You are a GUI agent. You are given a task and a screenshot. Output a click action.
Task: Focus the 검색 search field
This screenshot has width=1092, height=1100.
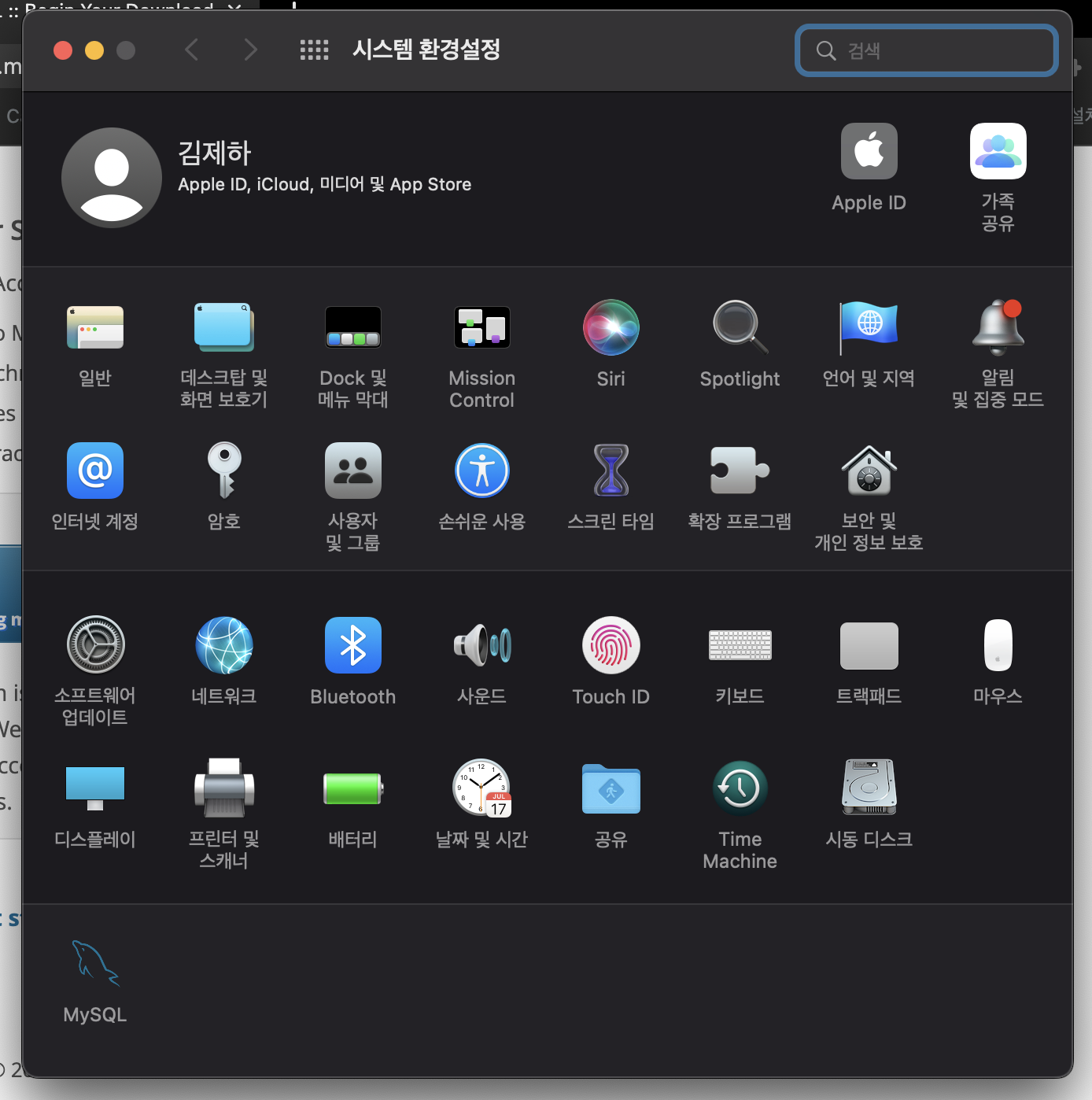[x=927, y=50]
